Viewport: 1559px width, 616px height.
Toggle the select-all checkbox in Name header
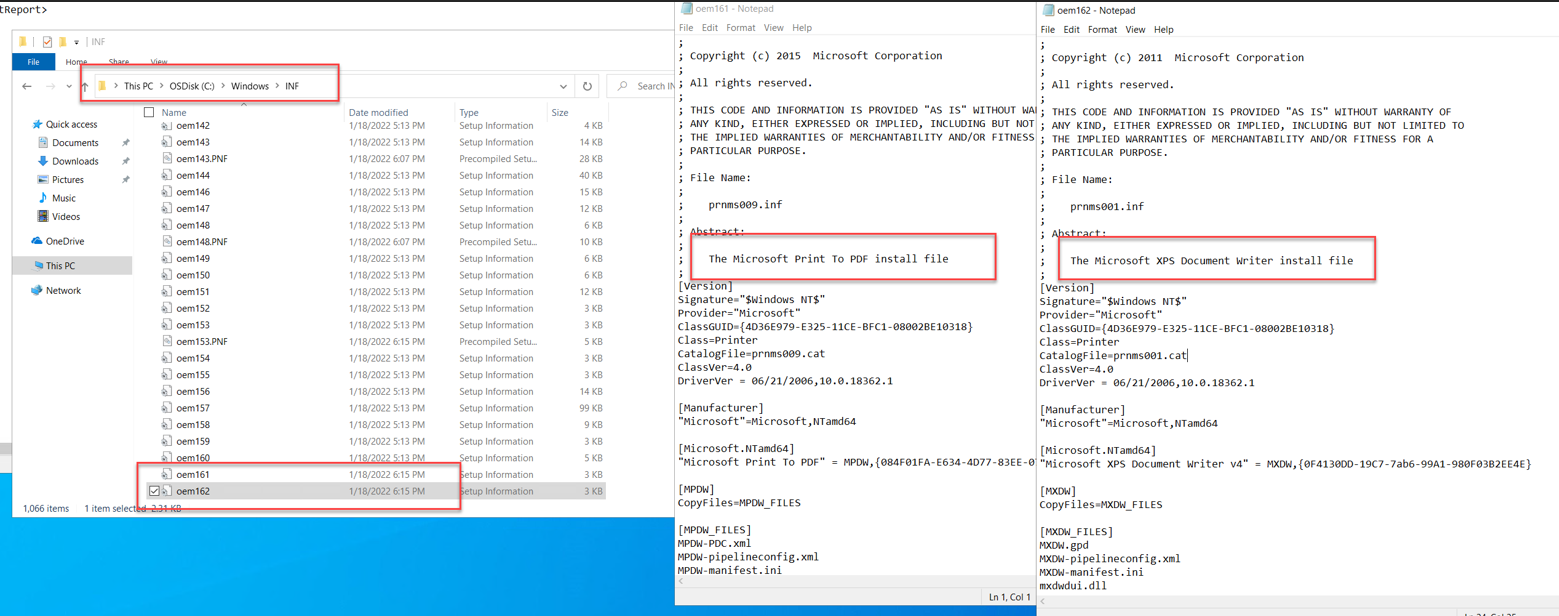149,113
